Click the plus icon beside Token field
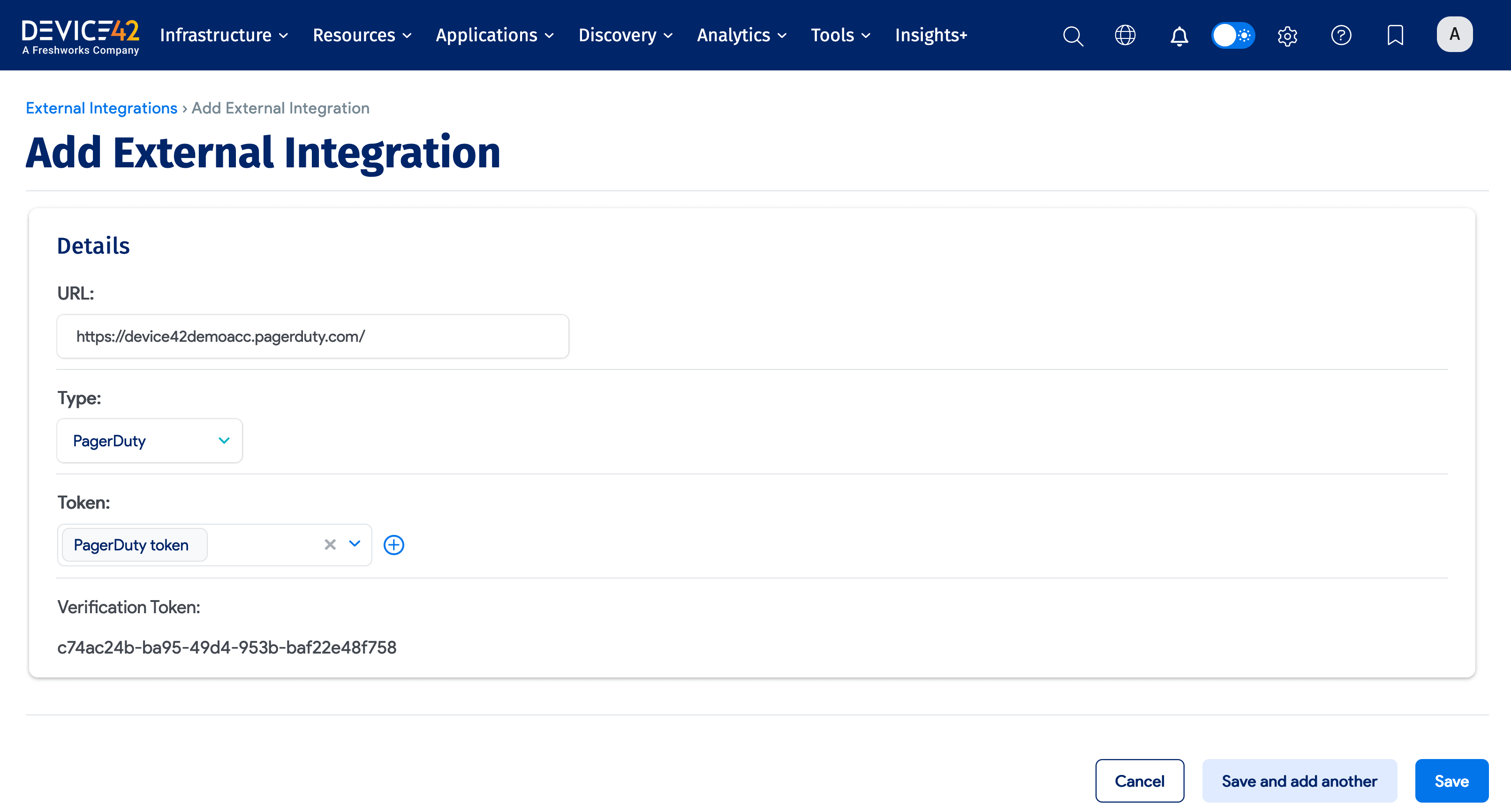This screenshot has height=812, width=1511. tap(393, 545)
